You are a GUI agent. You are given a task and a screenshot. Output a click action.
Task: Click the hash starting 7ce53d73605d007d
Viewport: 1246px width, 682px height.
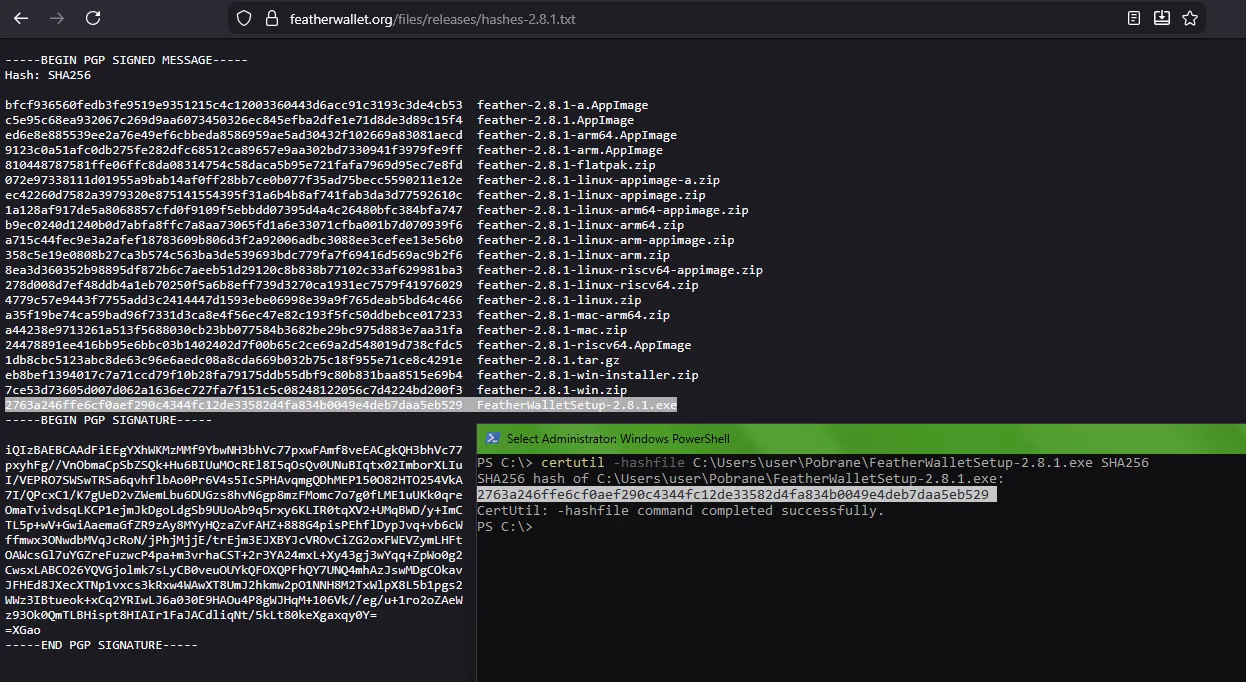(234, 390)
